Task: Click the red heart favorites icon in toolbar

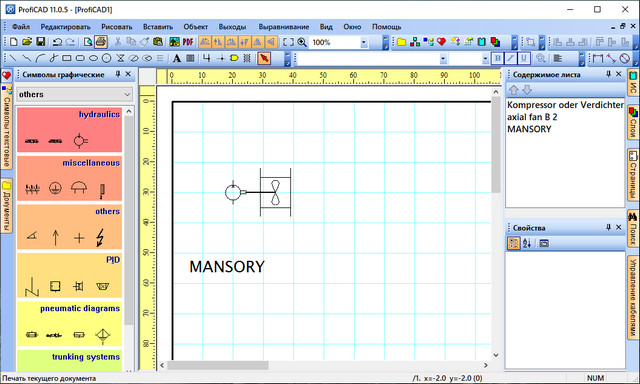Action: 441,42
